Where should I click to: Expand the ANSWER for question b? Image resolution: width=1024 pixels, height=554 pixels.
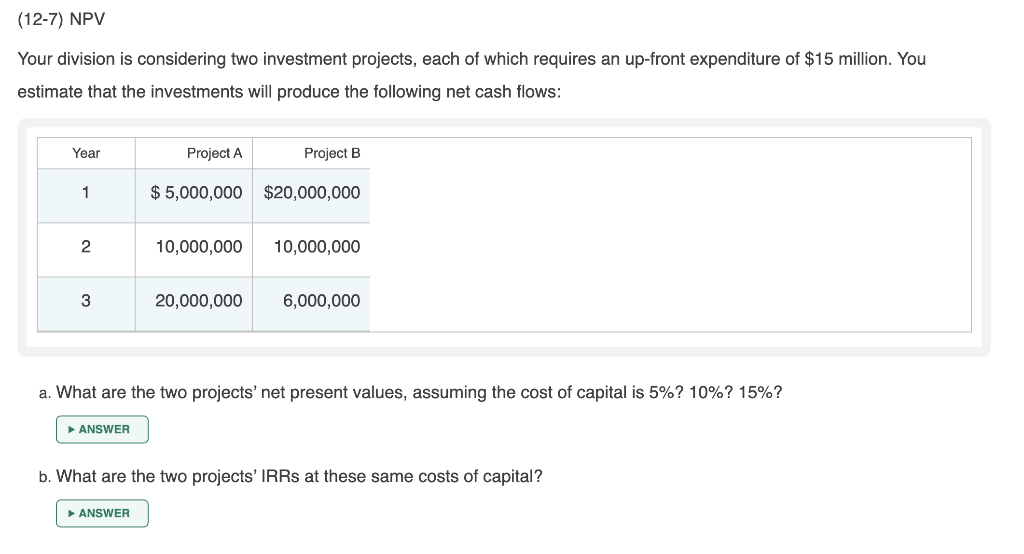point(102,513)
